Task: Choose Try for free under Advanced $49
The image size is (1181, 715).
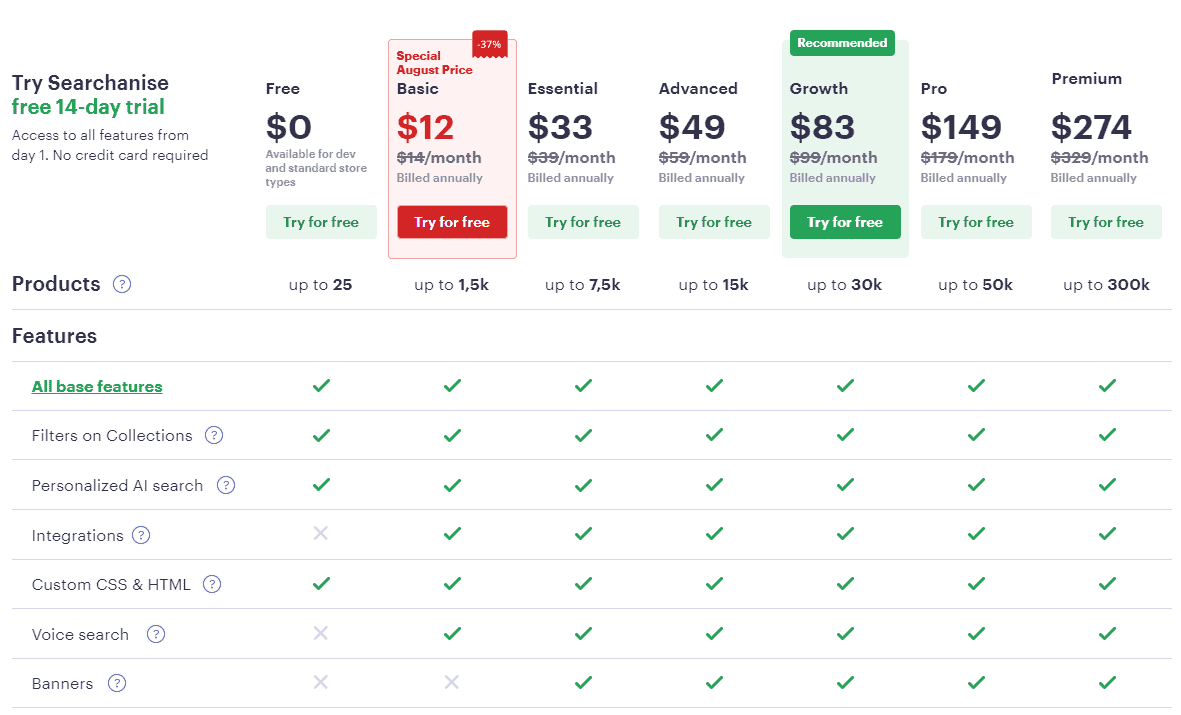Action: point(714,222)
